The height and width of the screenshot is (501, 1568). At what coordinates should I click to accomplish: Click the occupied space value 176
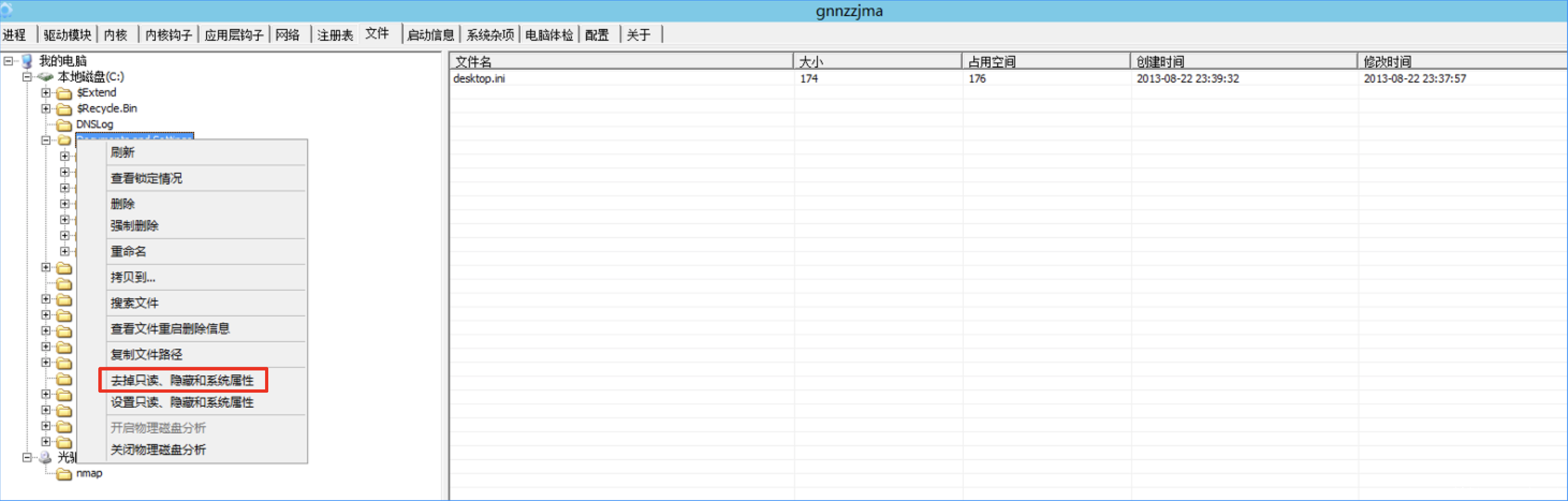pos(977,78)
